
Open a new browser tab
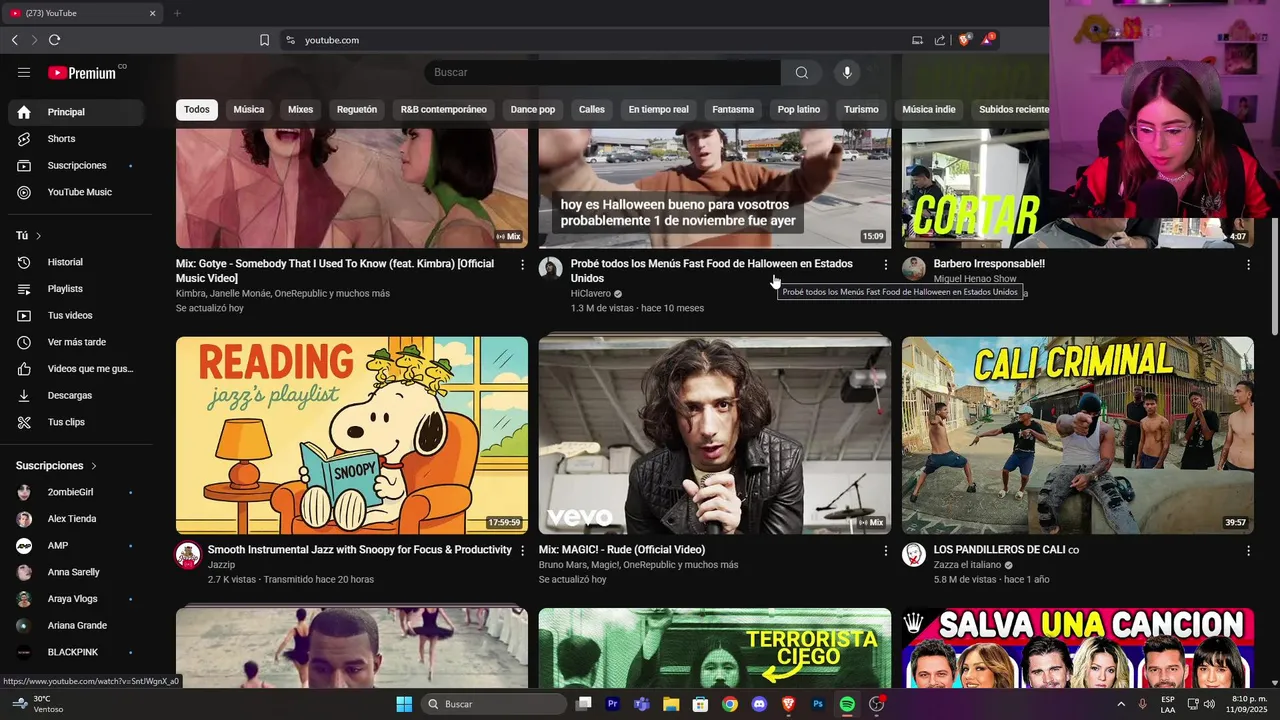[x=177, y=13]
